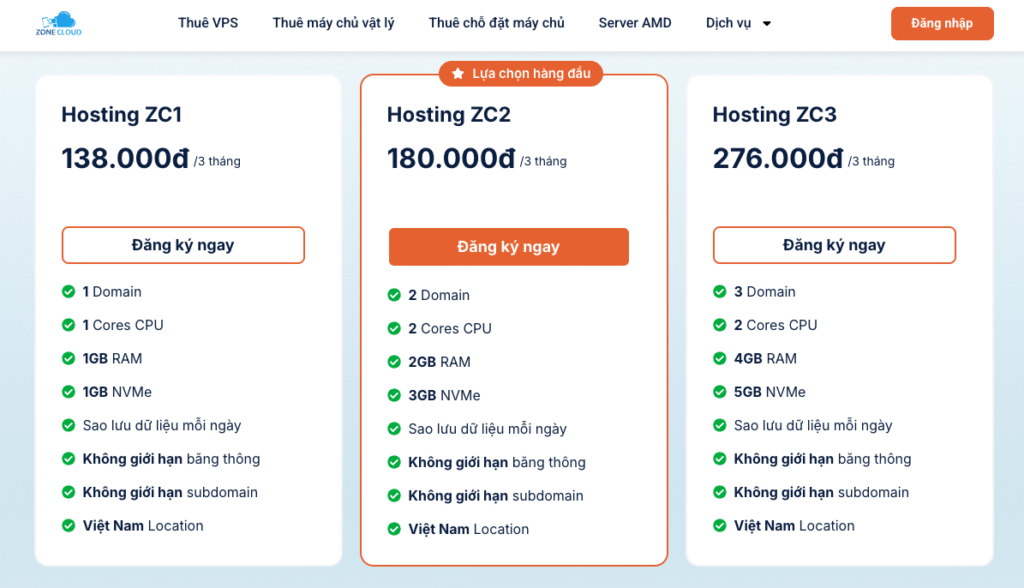
Task: Click check icon beside ZC3 3 Domain
Action: point(720,292)
